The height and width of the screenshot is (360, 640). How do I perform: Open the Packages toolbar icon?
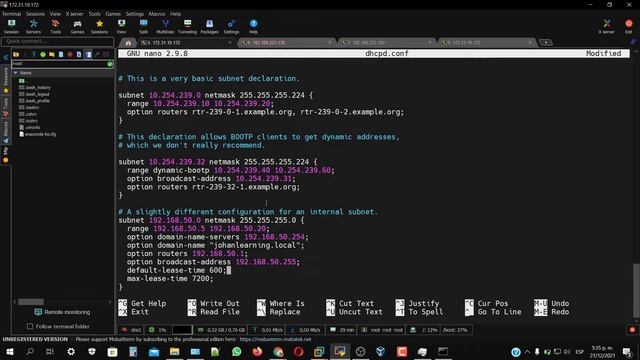coord(209,27)
